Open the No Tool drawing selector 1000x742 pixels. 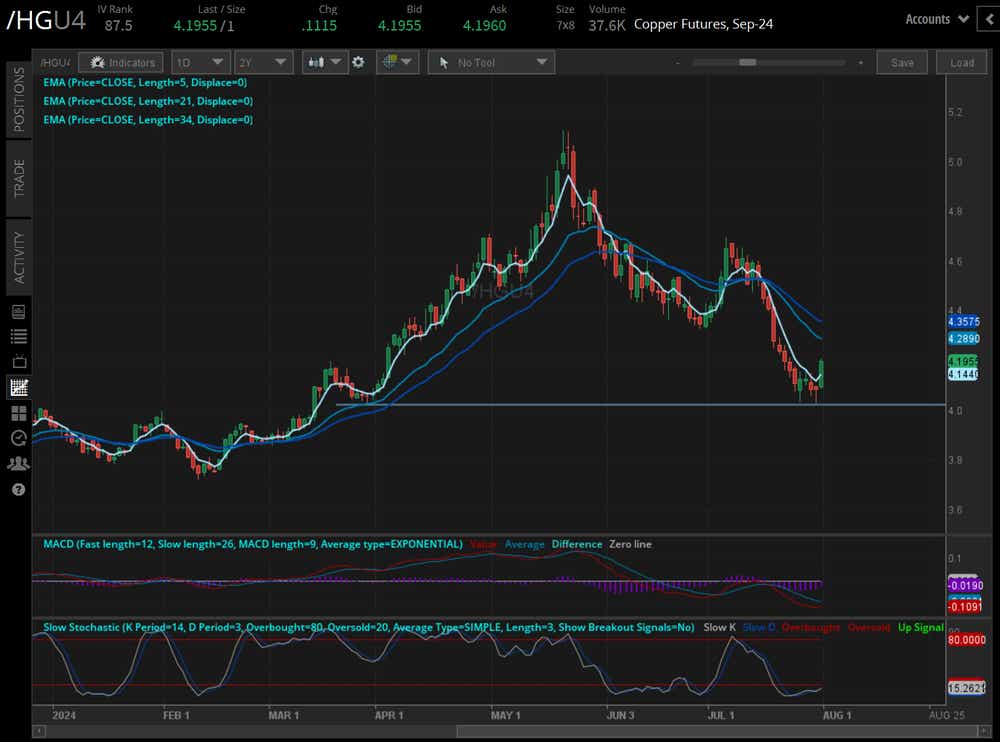(491, 62)
